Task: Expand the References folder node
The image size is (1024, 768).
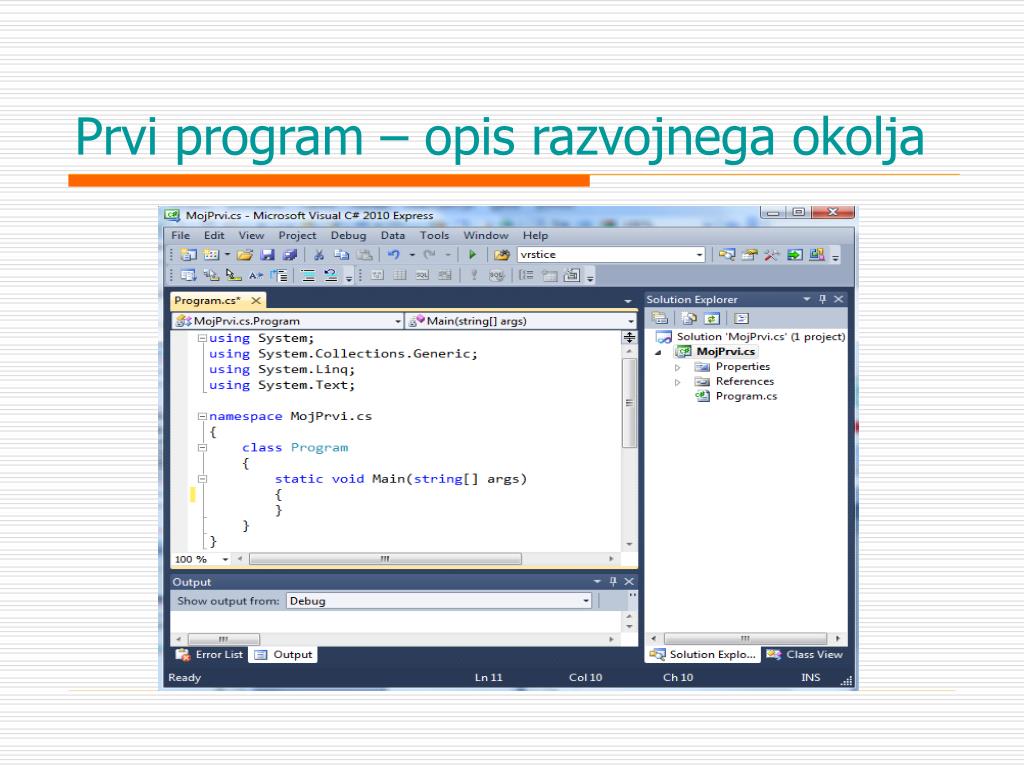Action: (x=677, y=381)
